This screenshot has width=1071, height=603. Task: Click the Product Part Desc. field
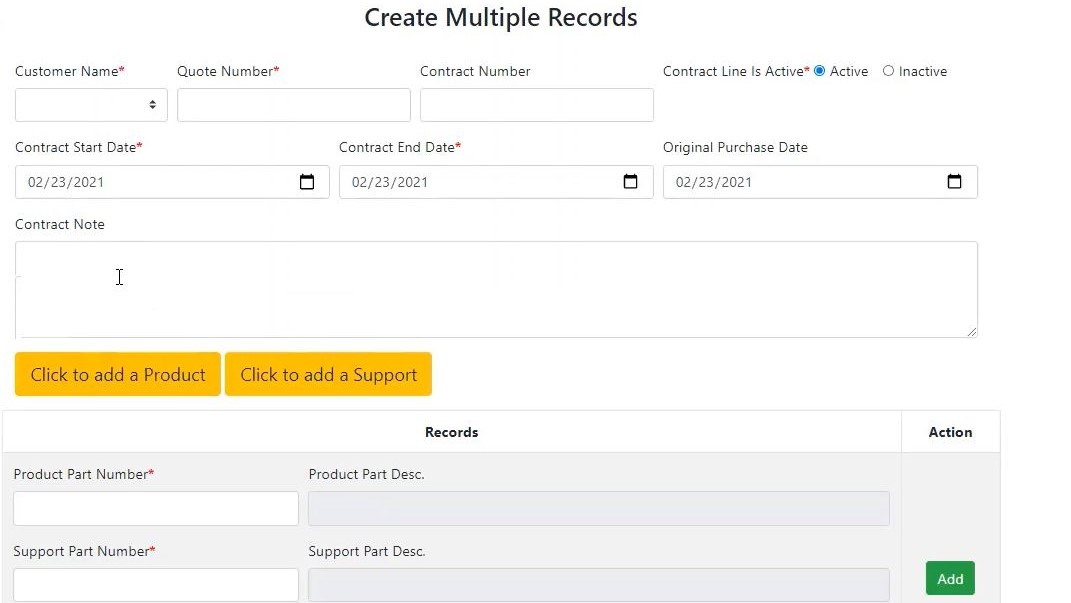tap(598, 508)
